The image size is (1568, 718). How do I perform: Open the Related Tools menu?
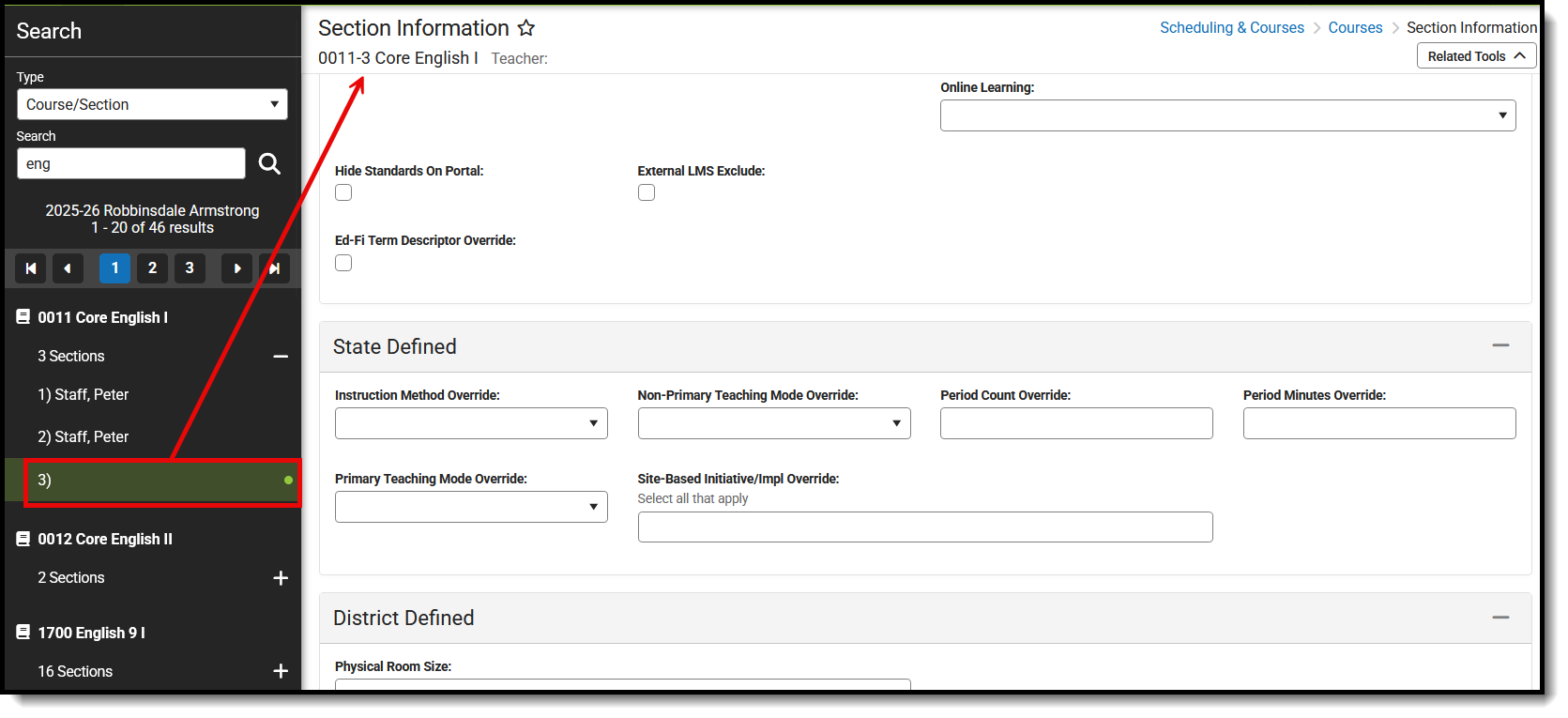tap(1476, 56)
